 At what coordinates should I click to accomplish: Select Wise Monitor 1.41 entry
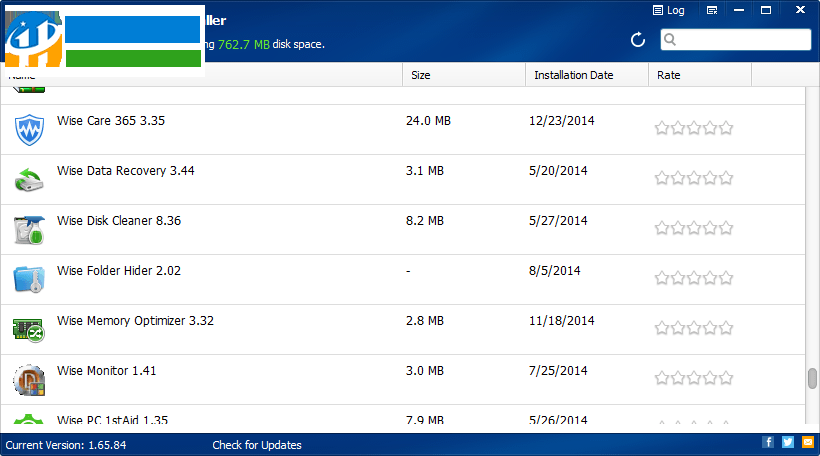click(x=403, y=380)
